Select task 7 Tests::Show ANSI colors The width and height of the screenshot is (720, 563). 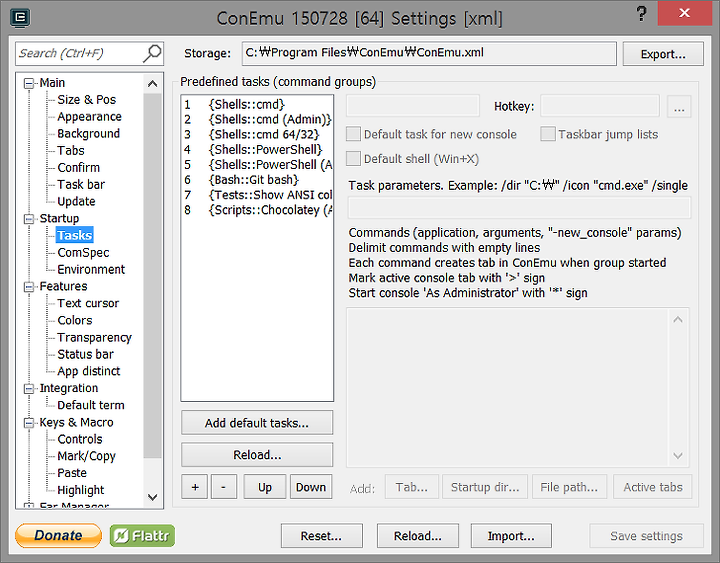[257, 195]
